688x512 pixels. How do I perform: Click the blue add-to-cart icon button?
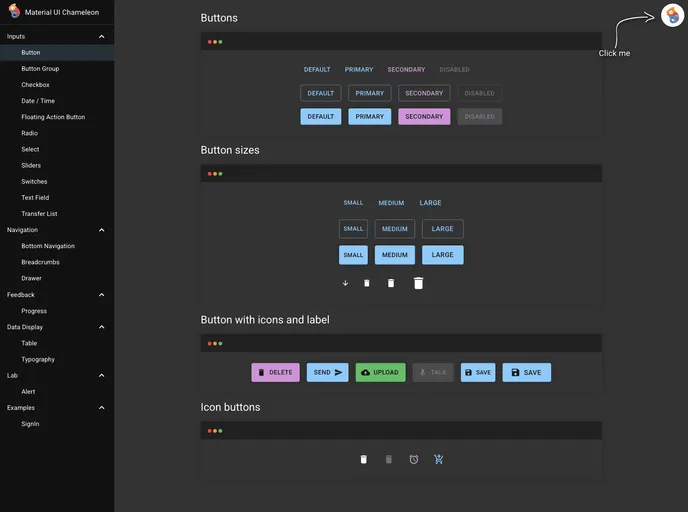(x=439, y=459)
